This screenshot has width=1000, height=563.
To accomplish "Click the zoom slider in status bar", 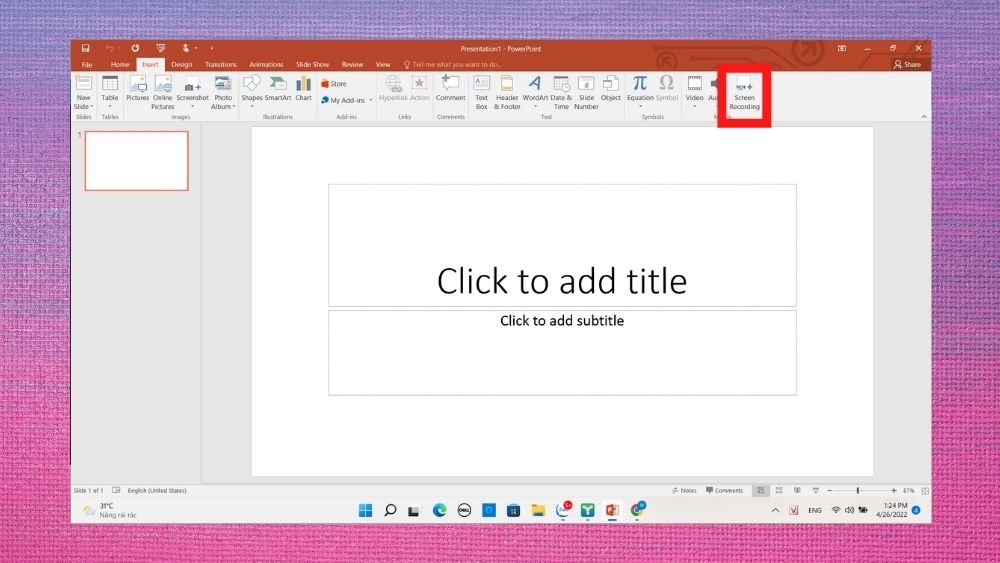I will click(x=857, y=490).
